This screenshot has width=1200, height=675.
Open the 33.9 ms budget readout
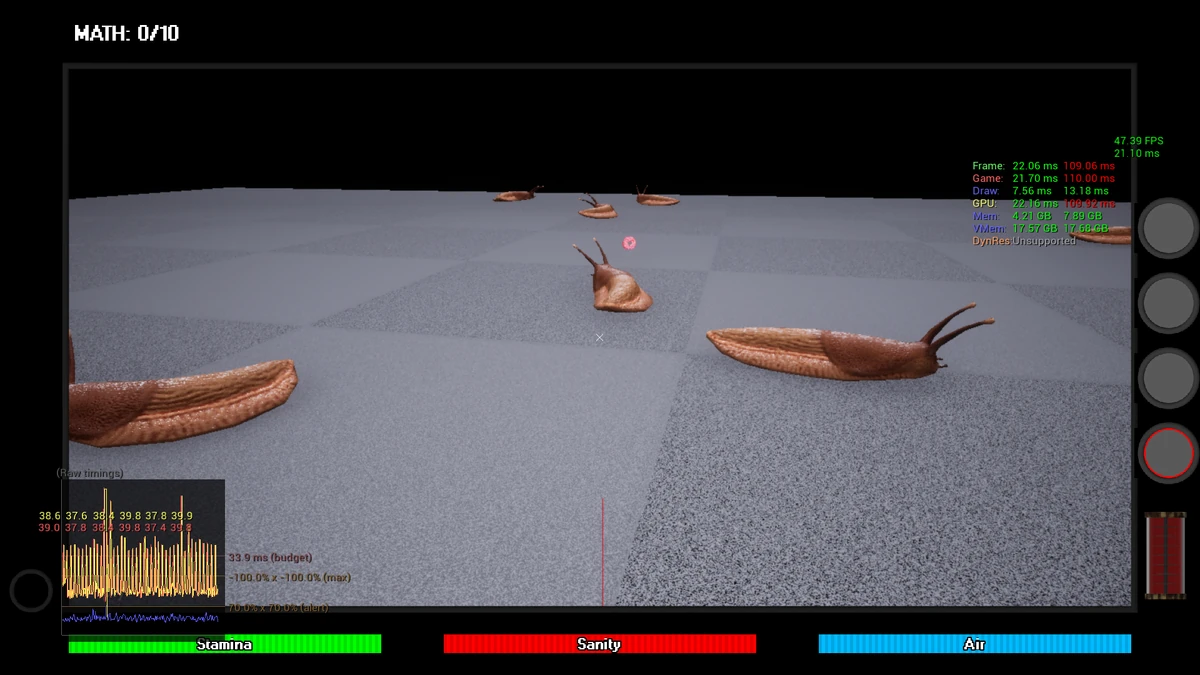270,556
